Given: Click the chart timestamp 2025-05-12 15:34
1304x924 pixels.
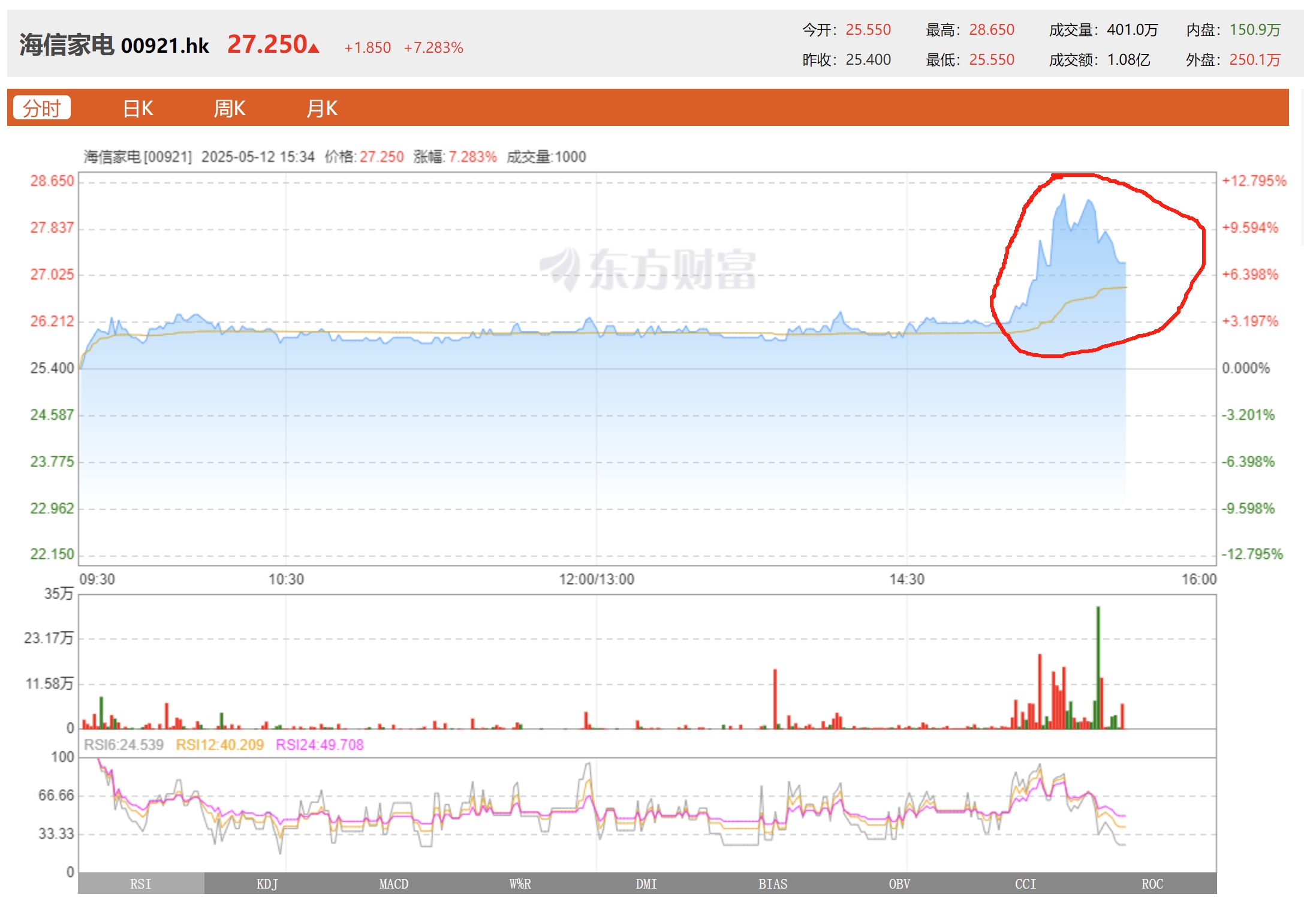Looking at the screenshot, I should click(x=258, y=156).
